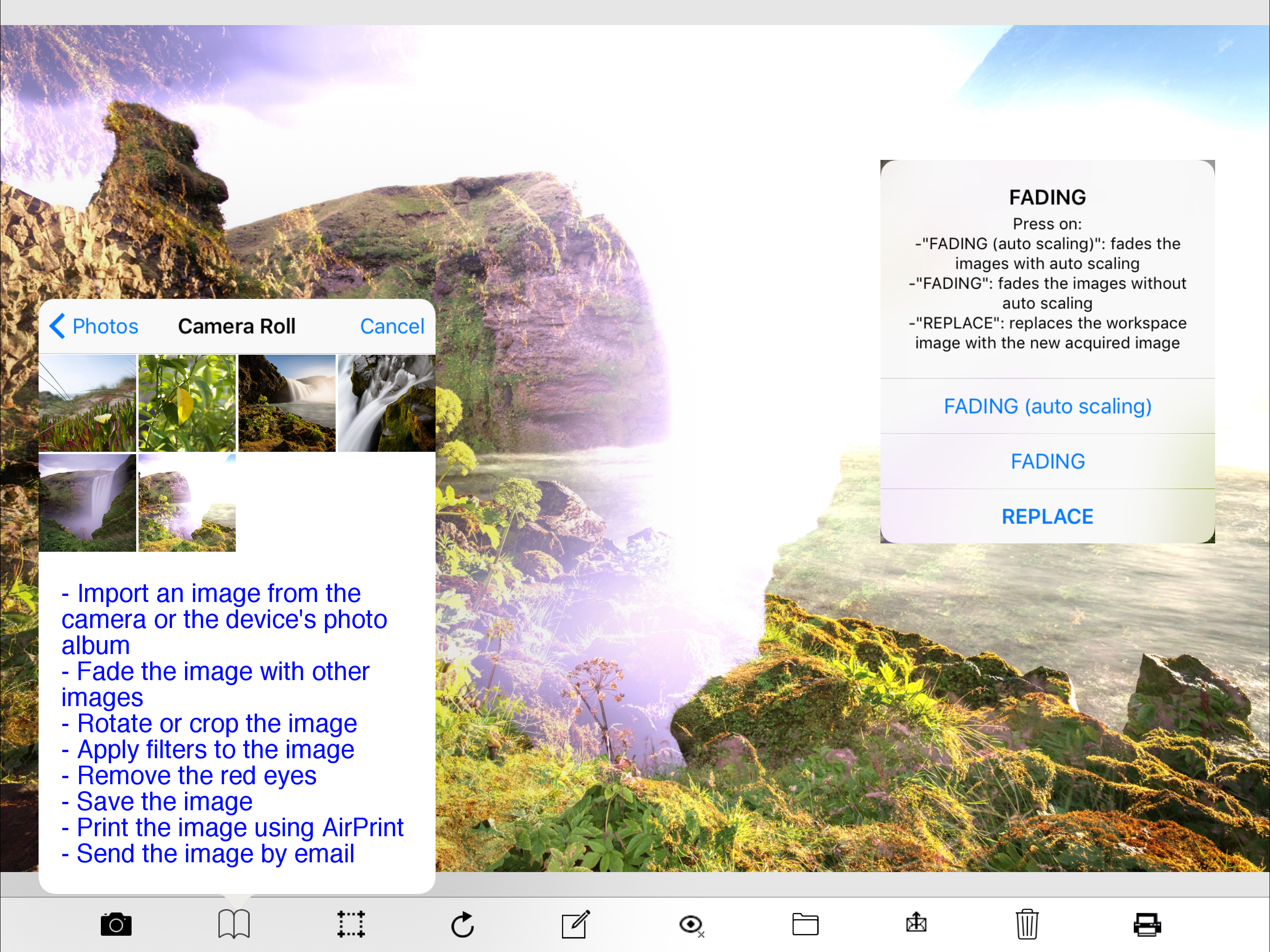The width and height of the screenshot is (1270, 952).
Task: Select the faded landscape thumbnail
Action: (187, 503)
